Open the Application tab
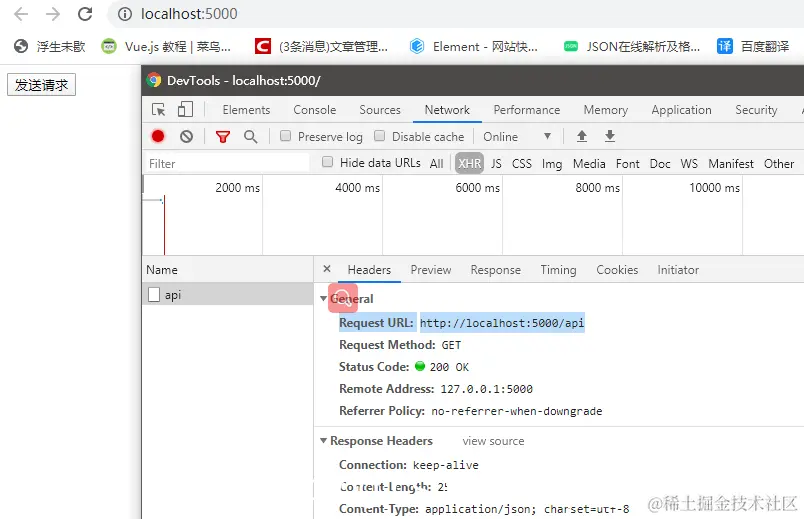The image size is (804, 519). coord(681,110)
